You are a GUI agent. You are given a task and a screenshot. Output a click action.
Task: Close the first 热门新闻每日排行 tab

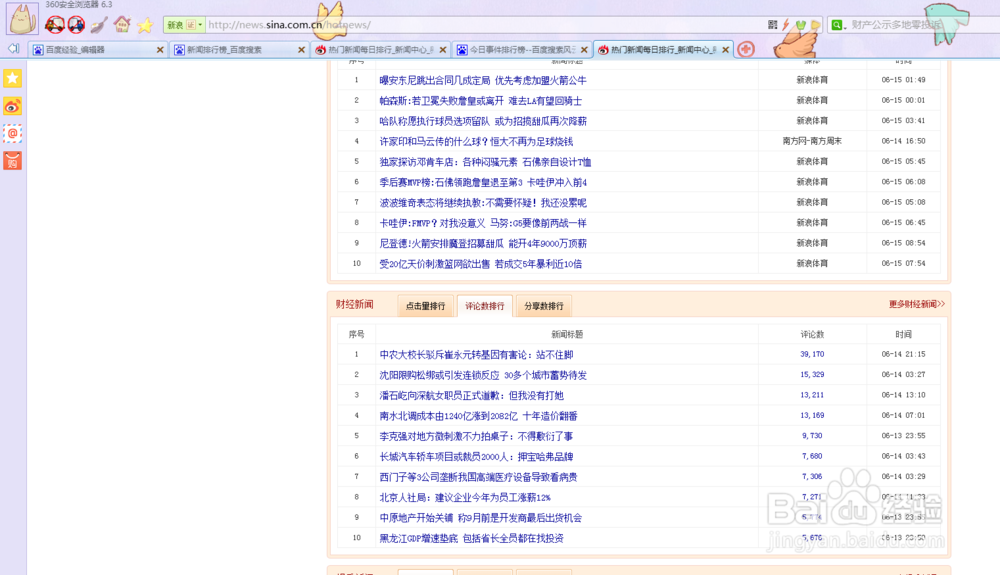(x=443, y=50)
